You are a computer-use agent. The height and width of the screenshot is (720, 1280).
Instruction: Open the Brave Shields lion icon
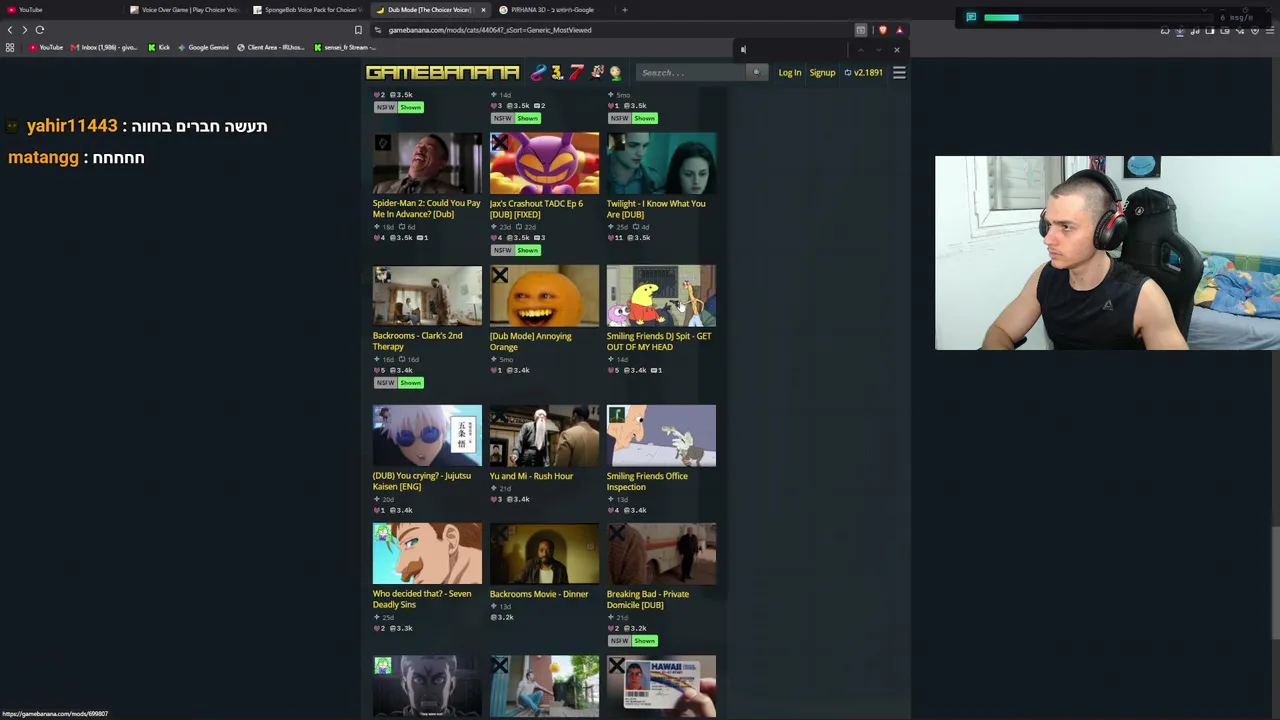pyautogui.click(x=882, y=30)
